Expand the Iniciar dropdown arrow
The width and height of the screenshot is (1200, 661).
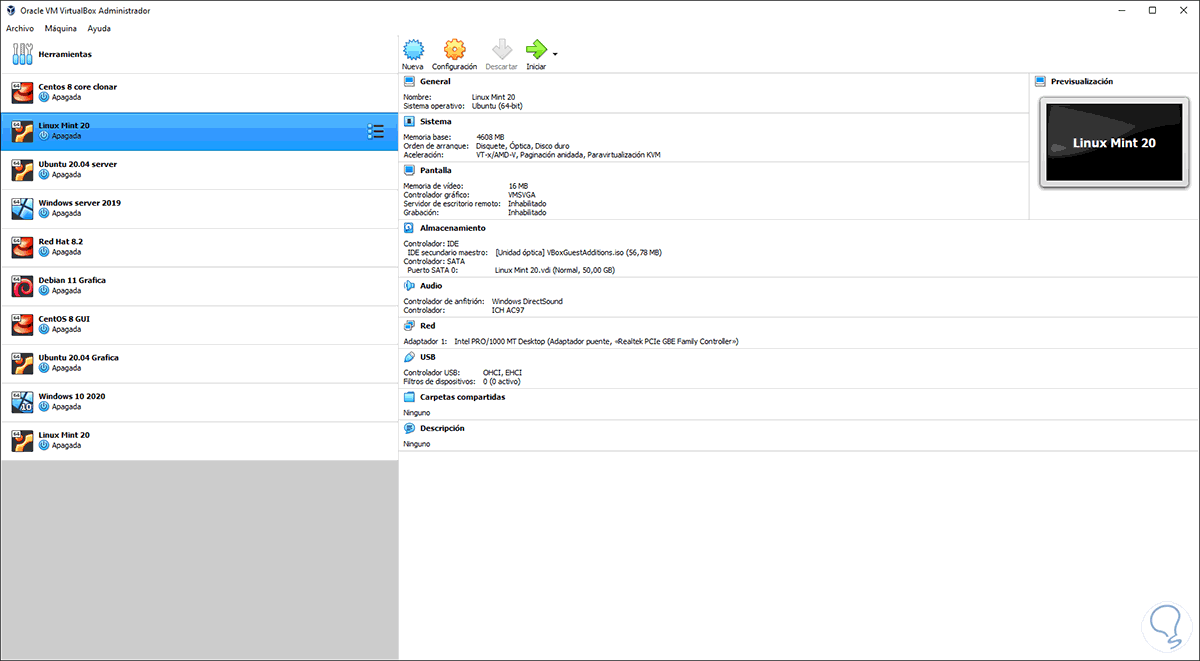click(555, 53)
